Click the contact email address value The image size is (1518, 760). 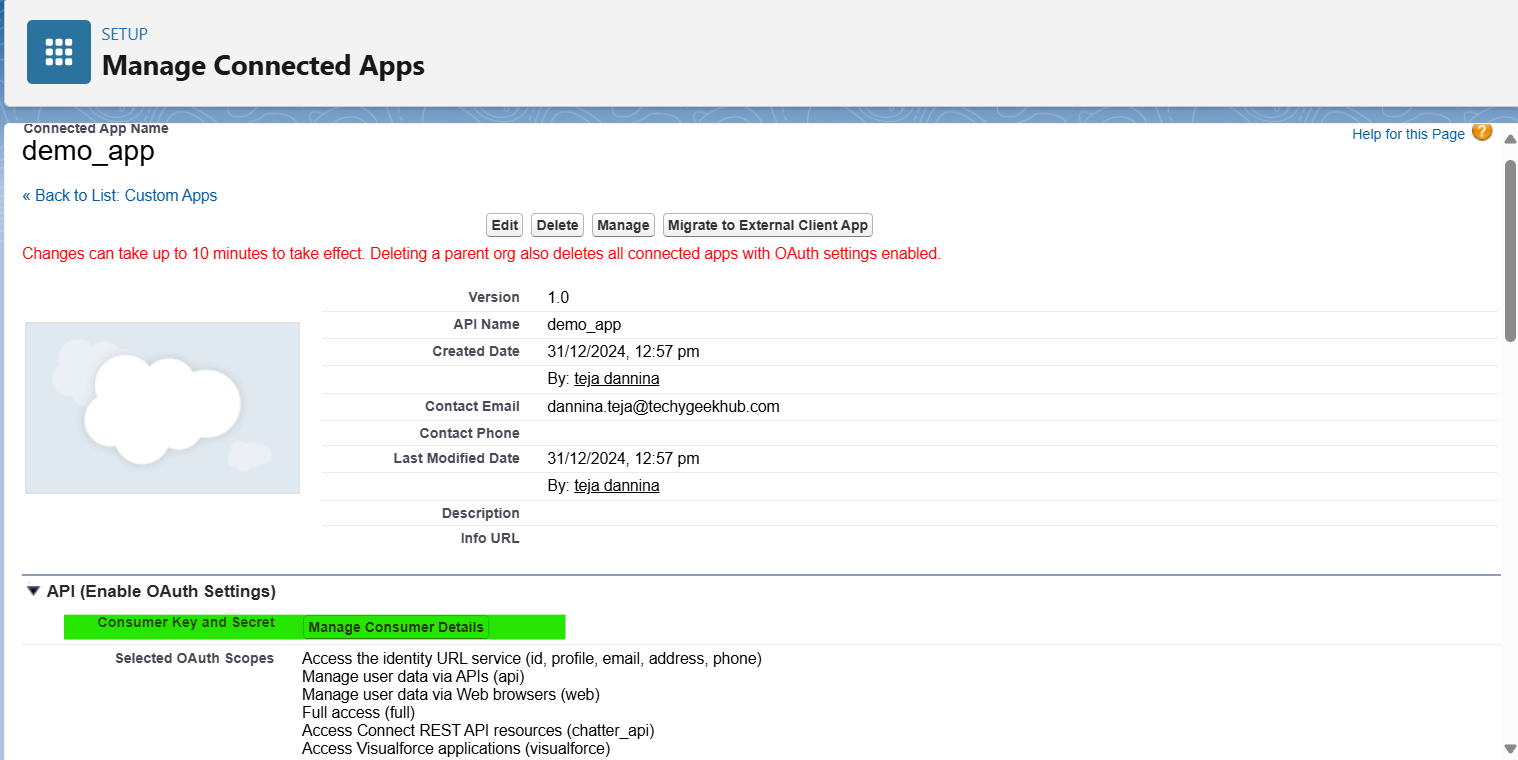pyautogui.click(x=663, y=406)
